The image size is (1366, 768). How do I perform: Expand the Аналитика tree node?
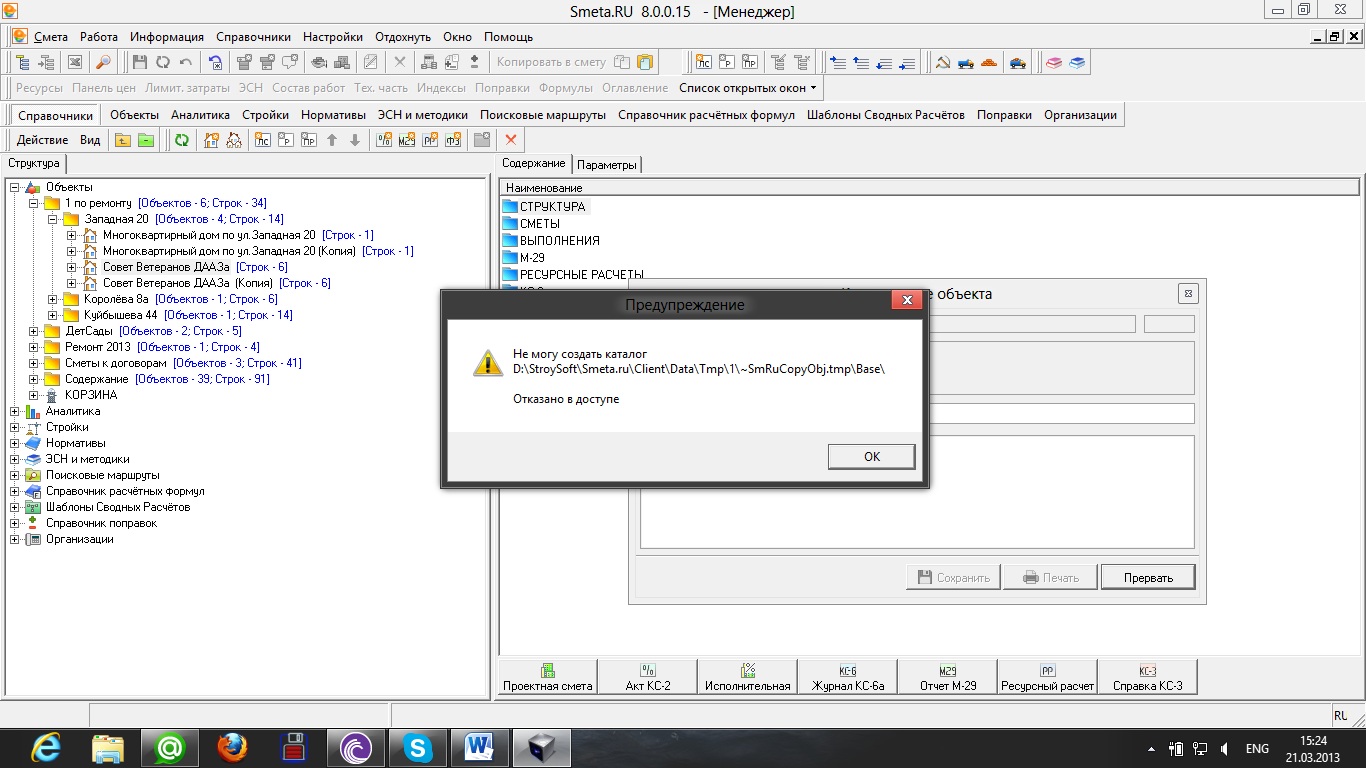(x=14, y=411)
